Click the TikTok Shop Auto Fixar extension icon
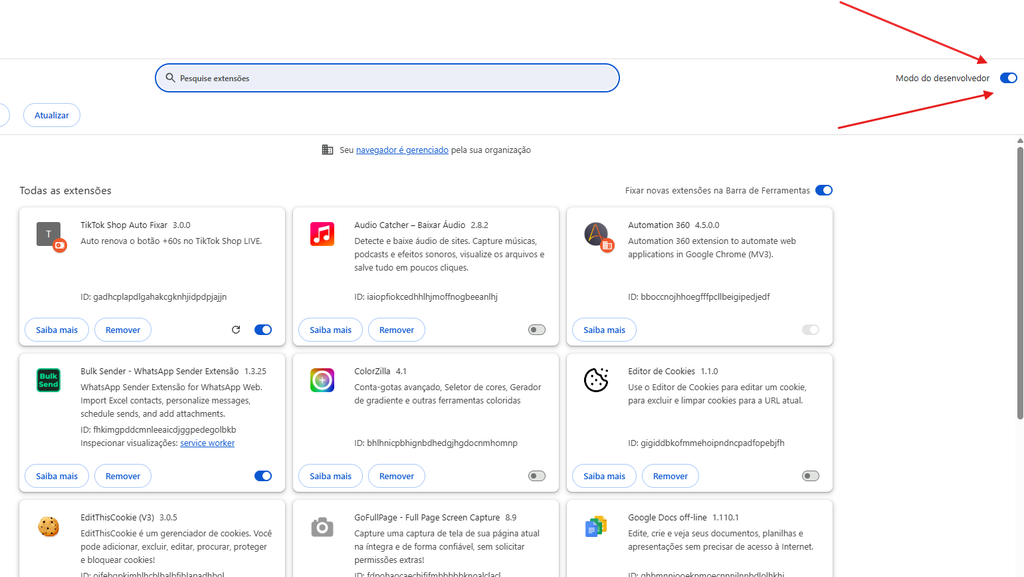Viewport: 1024px width, 577px height. coord(50,236)
